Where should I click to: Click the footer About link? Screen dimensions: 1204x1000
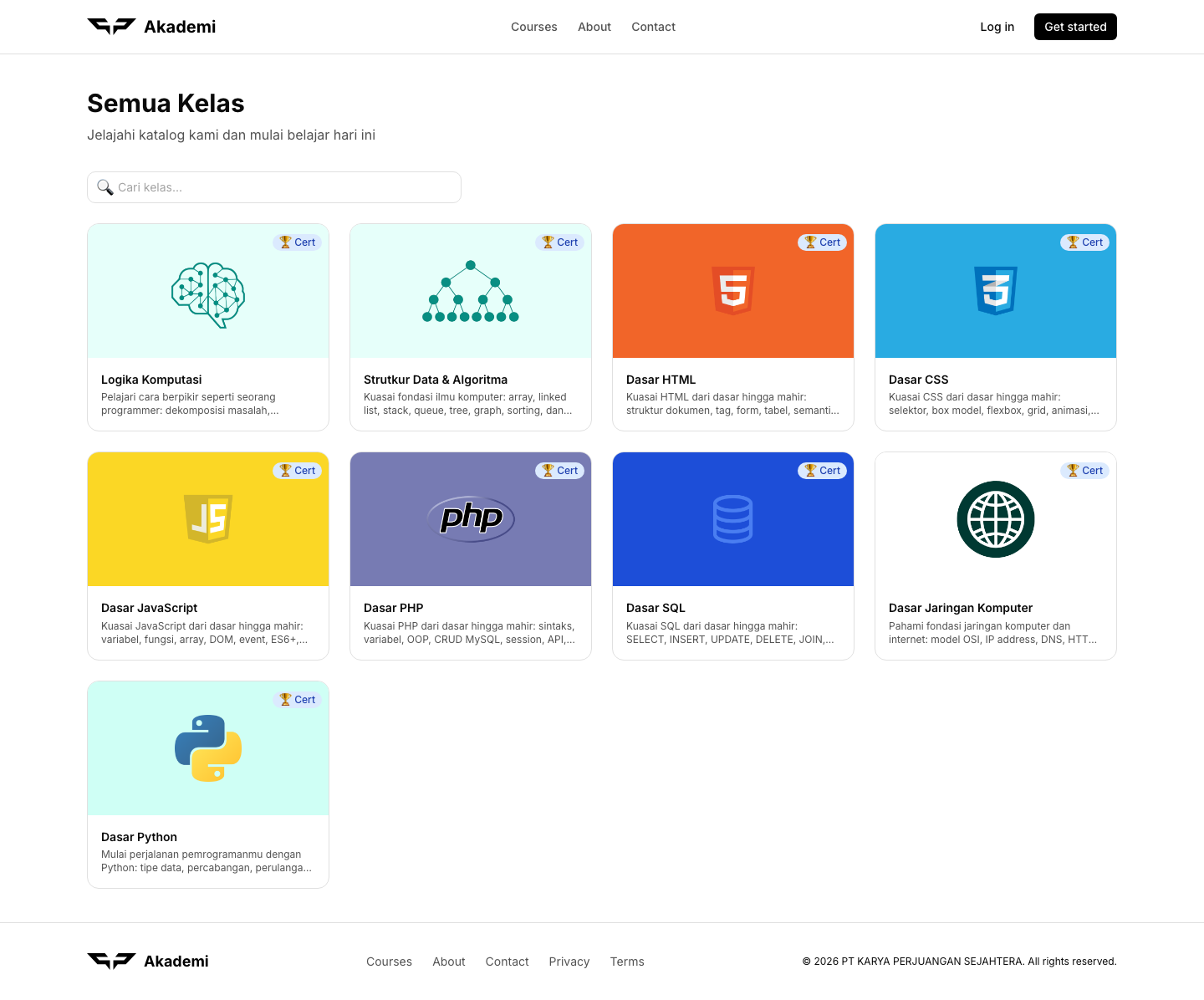(x=449, y=962)
